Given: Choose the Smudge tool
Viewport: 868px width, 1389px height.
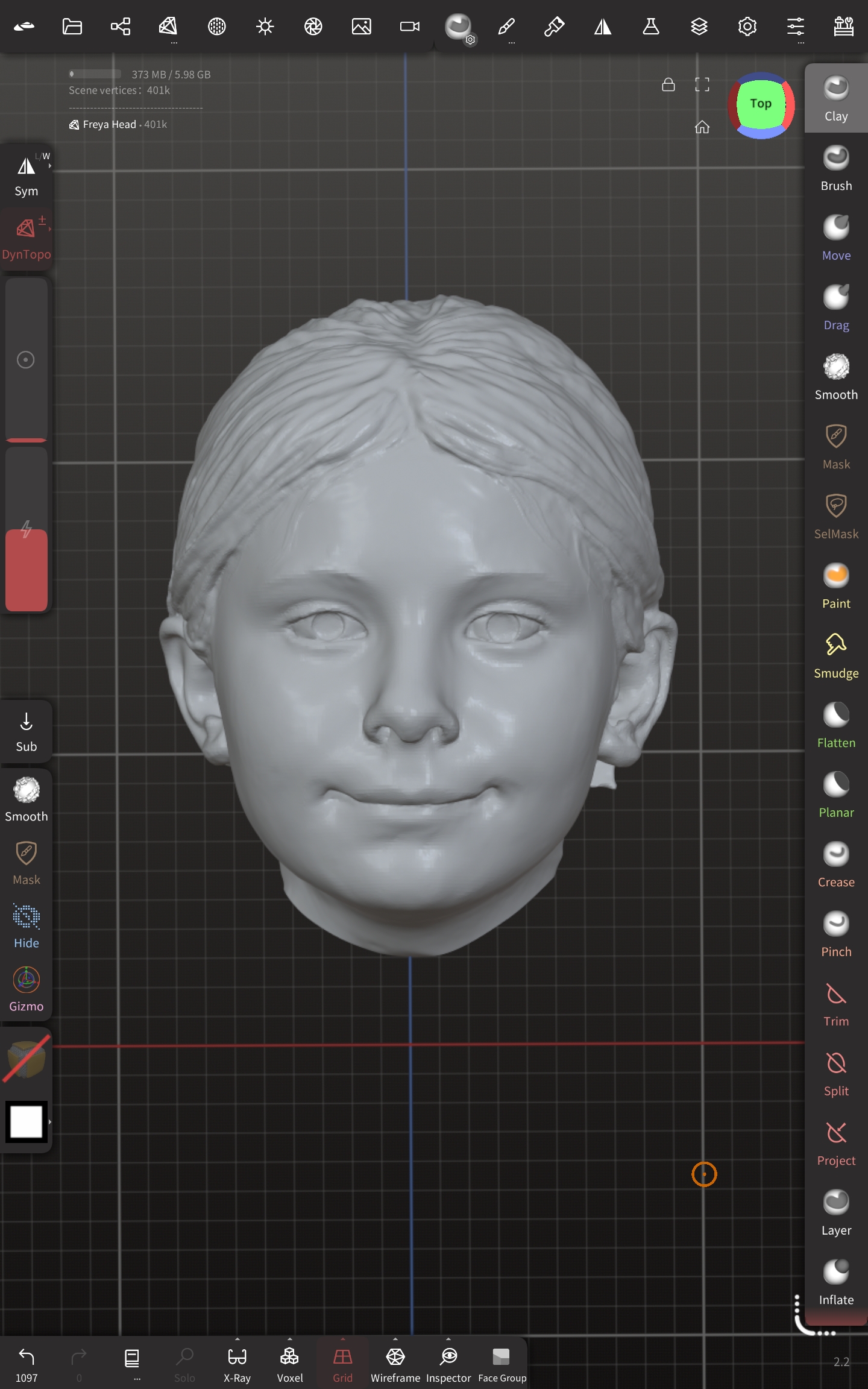Looking at the screenshot, I should [x=836, y=655].
